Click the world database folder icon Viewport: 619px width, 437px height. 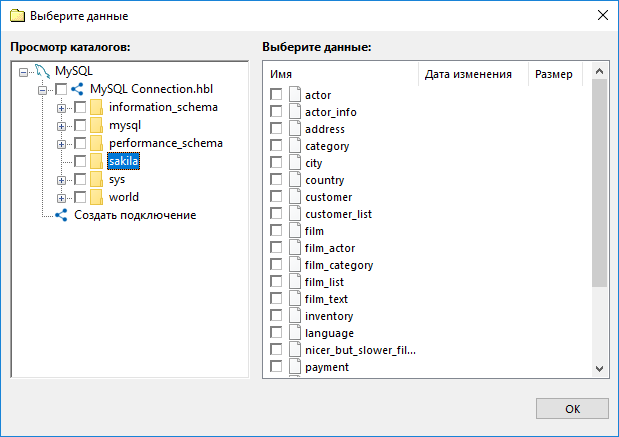pos(97,198)
